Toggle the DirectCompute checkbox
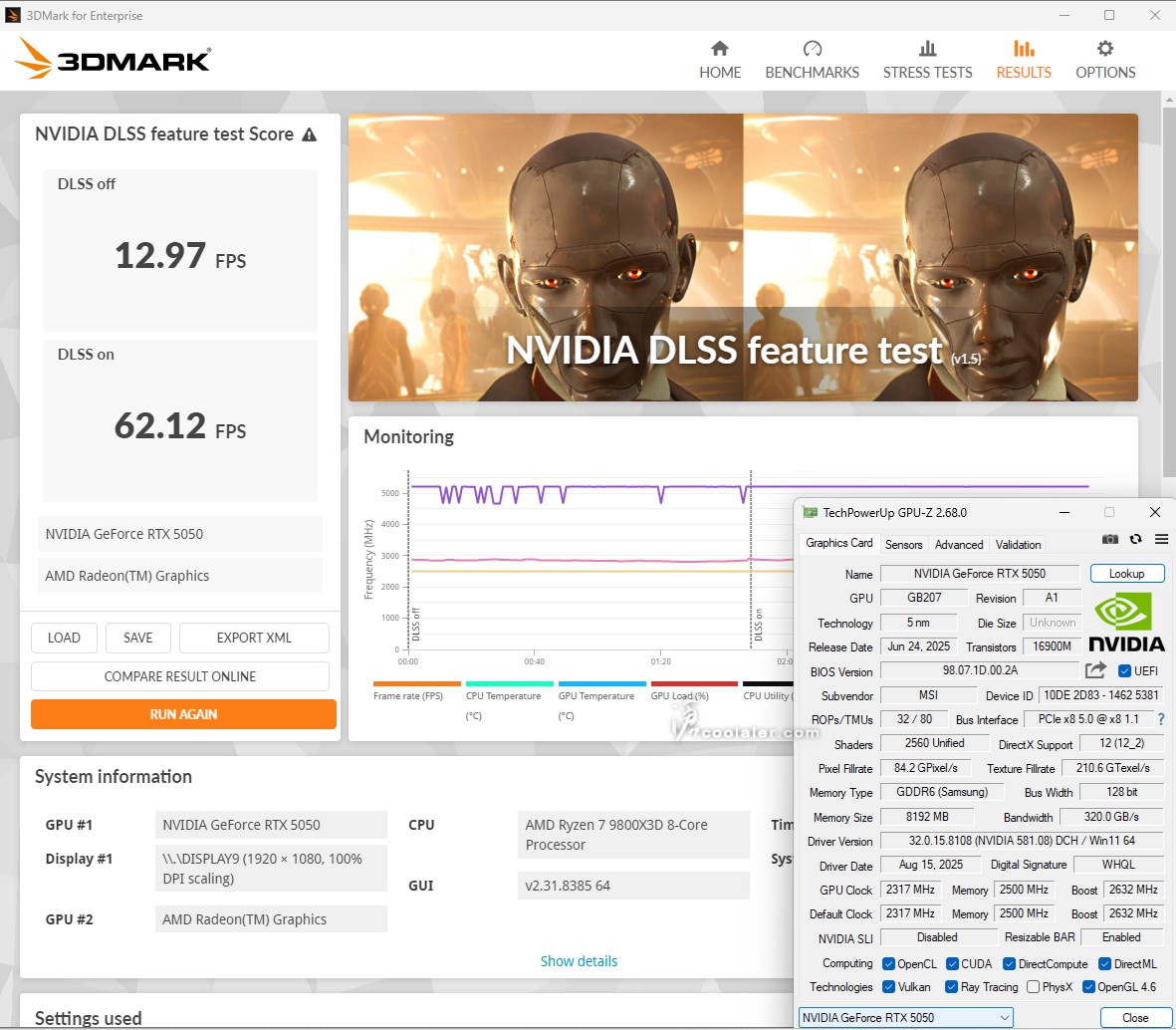Image resolution: width=1176 pixels, height=1030 pixels. [1010, 964]
